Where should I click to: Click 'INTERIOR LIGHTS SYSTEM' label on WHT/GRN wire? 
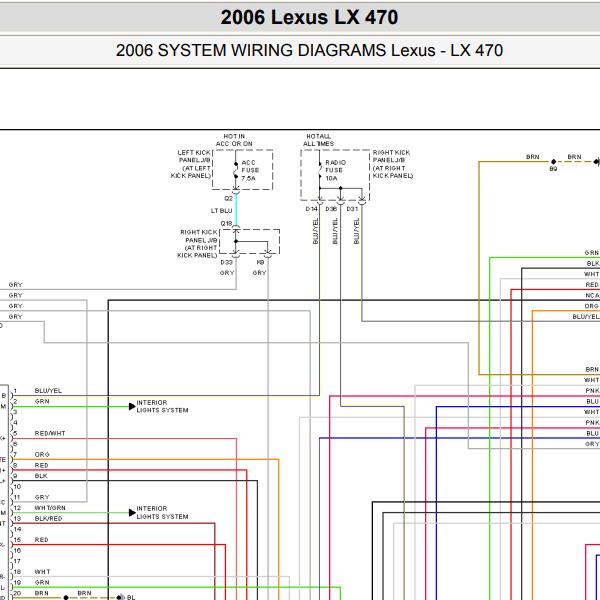[162, 512]
